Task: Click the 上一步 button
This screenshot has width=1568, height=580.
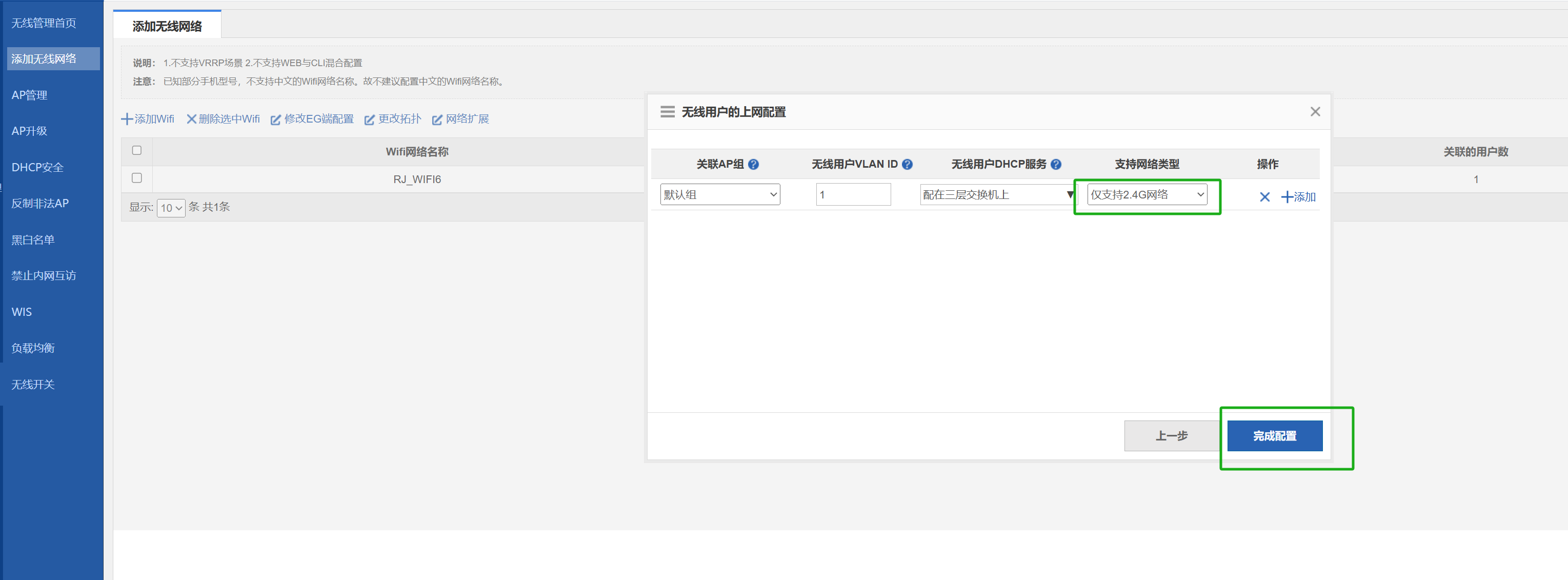Action: (1171, 436)
